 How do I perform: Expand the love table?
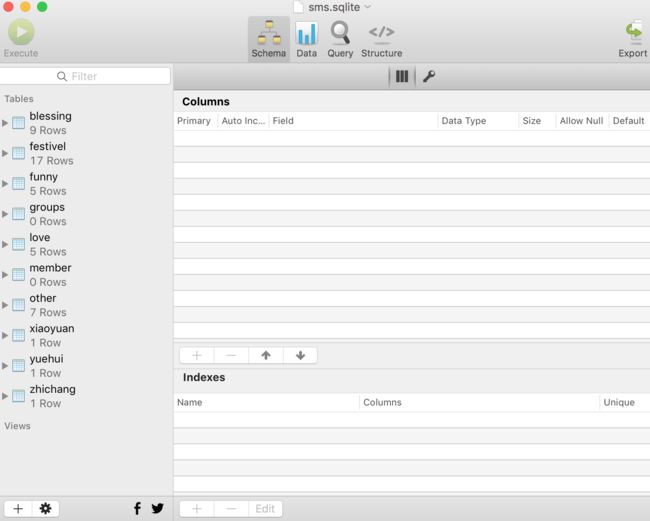pyautogui.click(x=5, y=244)
